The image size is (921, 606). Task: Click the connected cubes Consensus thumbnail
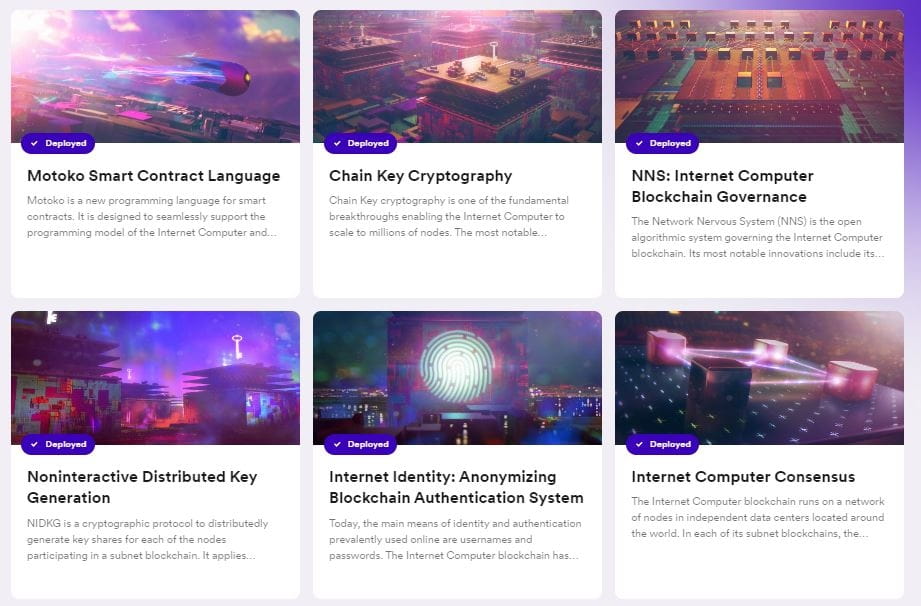[759, 375]
